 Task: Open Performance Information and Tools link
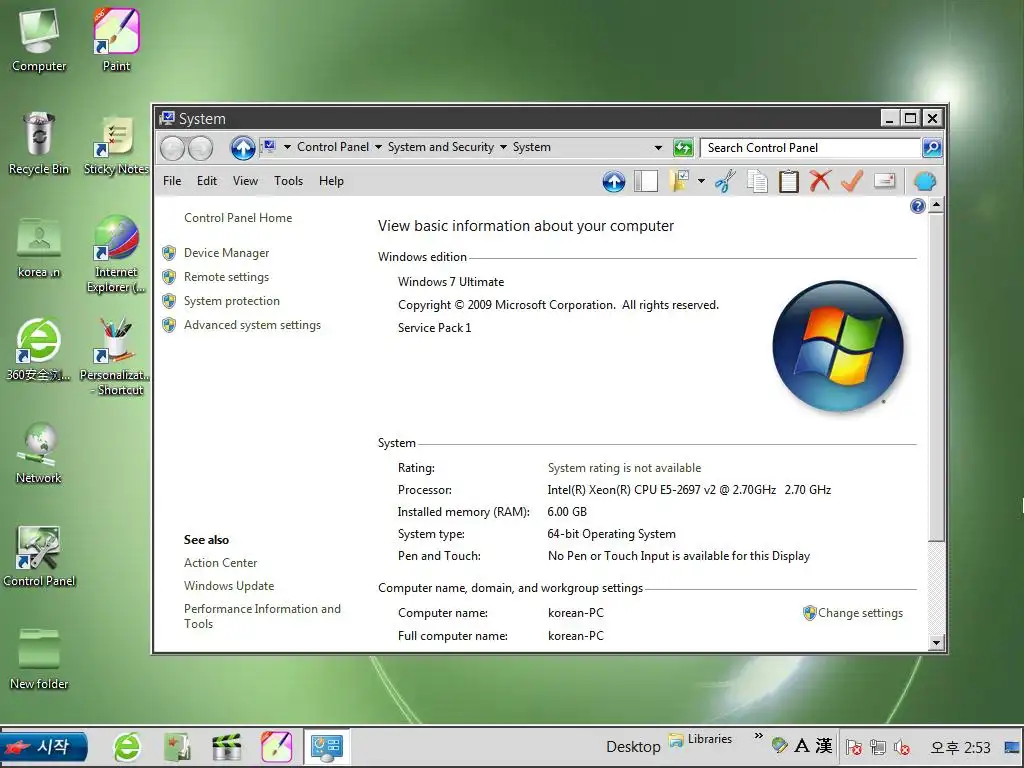pos(262,616)
